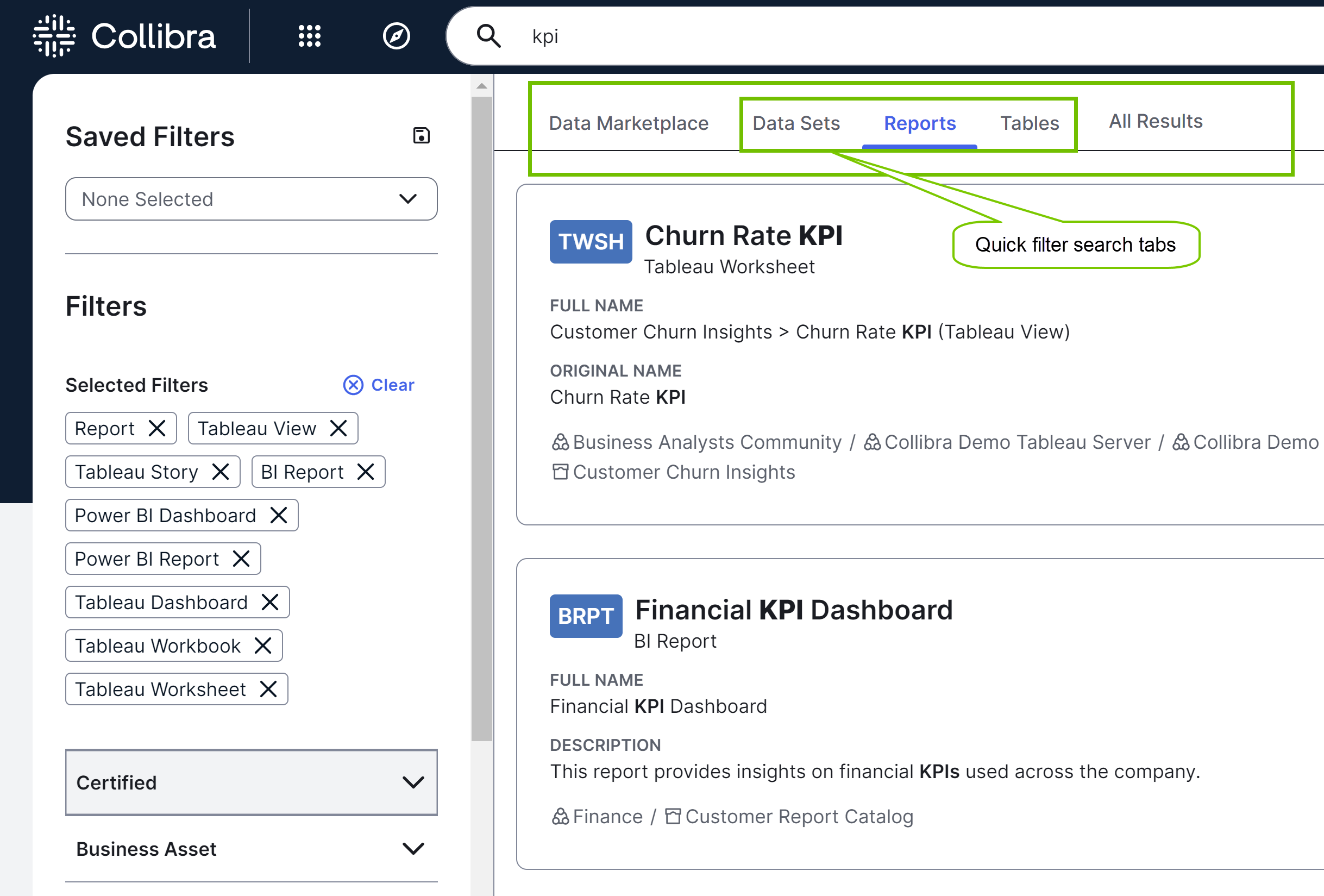Remove the Tableau Worksheet filter chip
1324x896 pixels.
(268, 689)
